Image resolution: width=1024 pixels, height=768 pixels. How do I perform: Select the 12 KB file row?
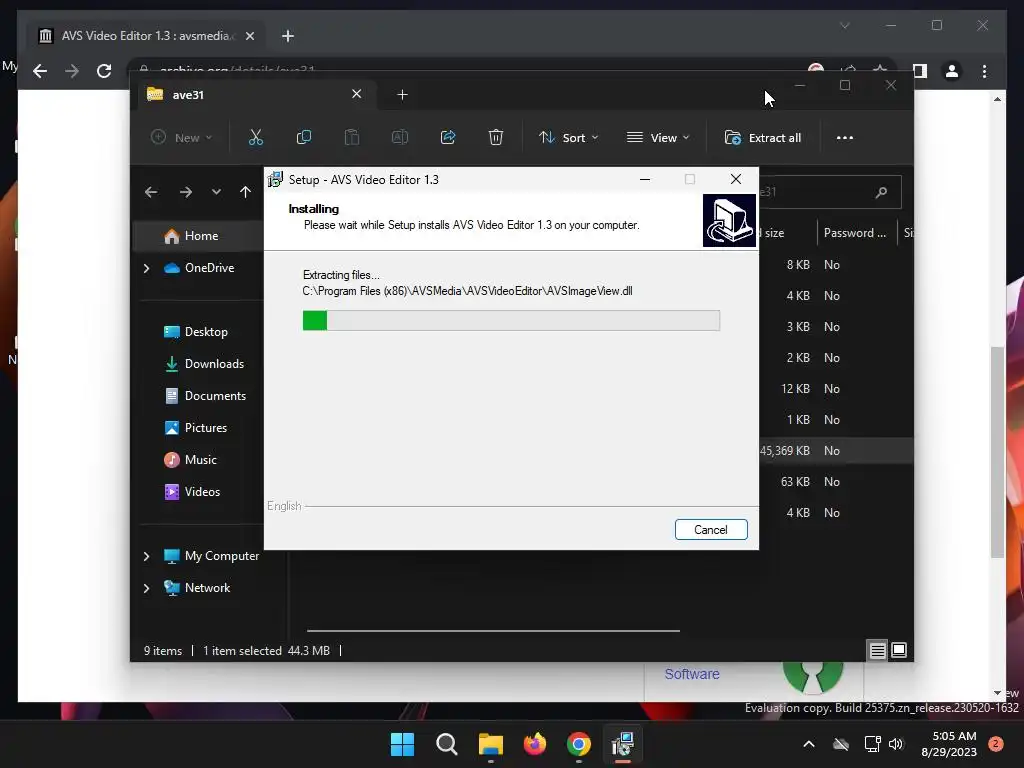[836, 389]
